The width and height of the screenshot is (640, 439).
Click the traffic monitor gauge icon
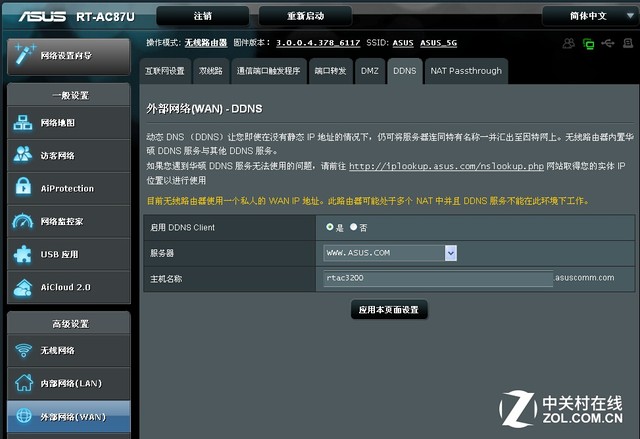(23, 221)
